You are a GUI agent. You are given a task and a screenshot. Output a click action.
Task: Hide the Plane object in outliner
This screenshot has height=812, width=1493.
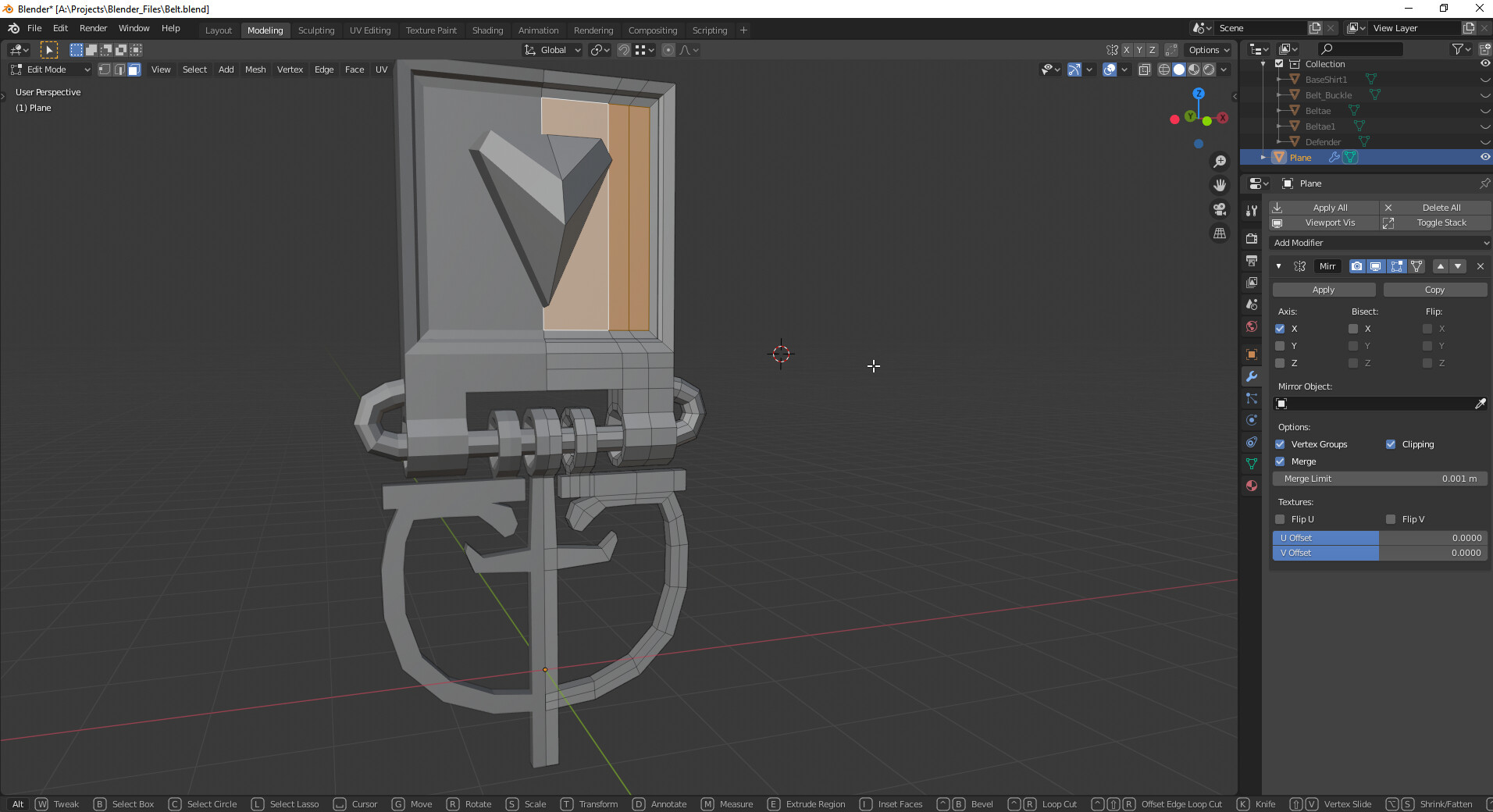[1484, 157]
